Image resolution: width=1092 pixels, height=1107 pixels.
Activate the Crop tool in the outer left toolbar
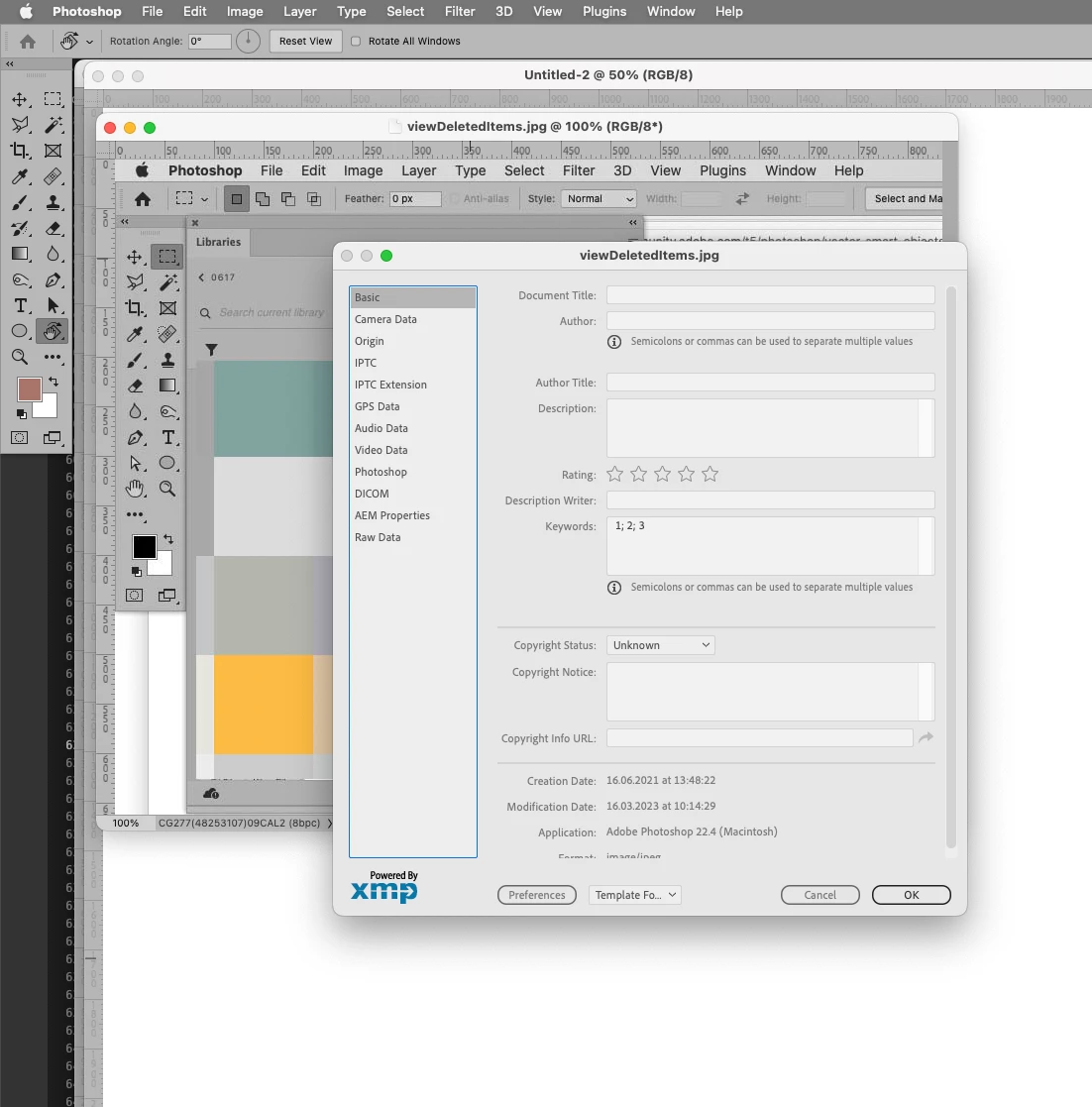click(x=20, y=151)
